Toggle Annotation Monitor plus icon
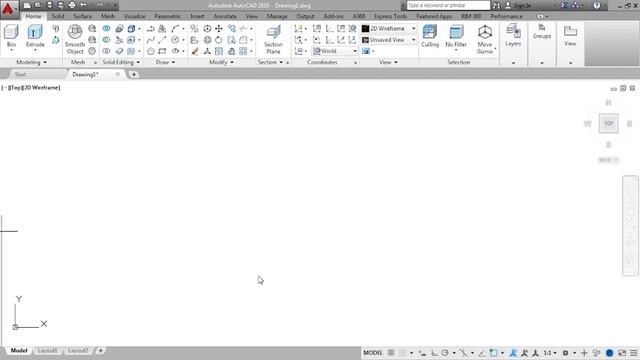The height and width of the screenshot is (360, 640). click(x=584, y=353)
